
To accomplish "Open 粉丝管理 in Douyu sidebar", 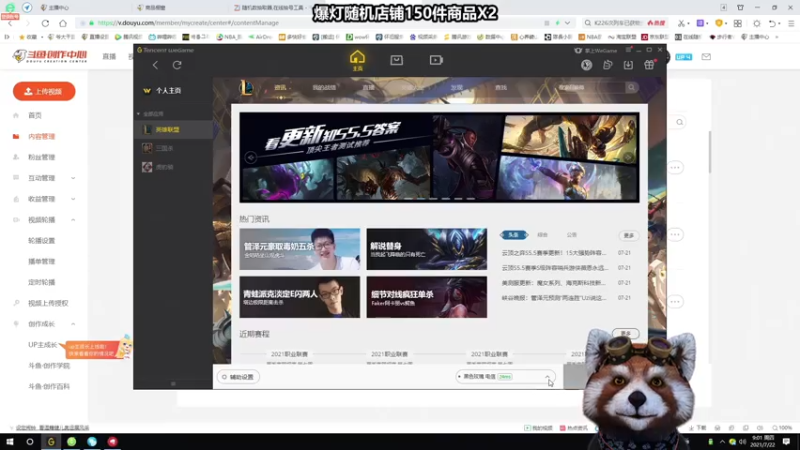I will pyautogui.click(x=41, y=157).
